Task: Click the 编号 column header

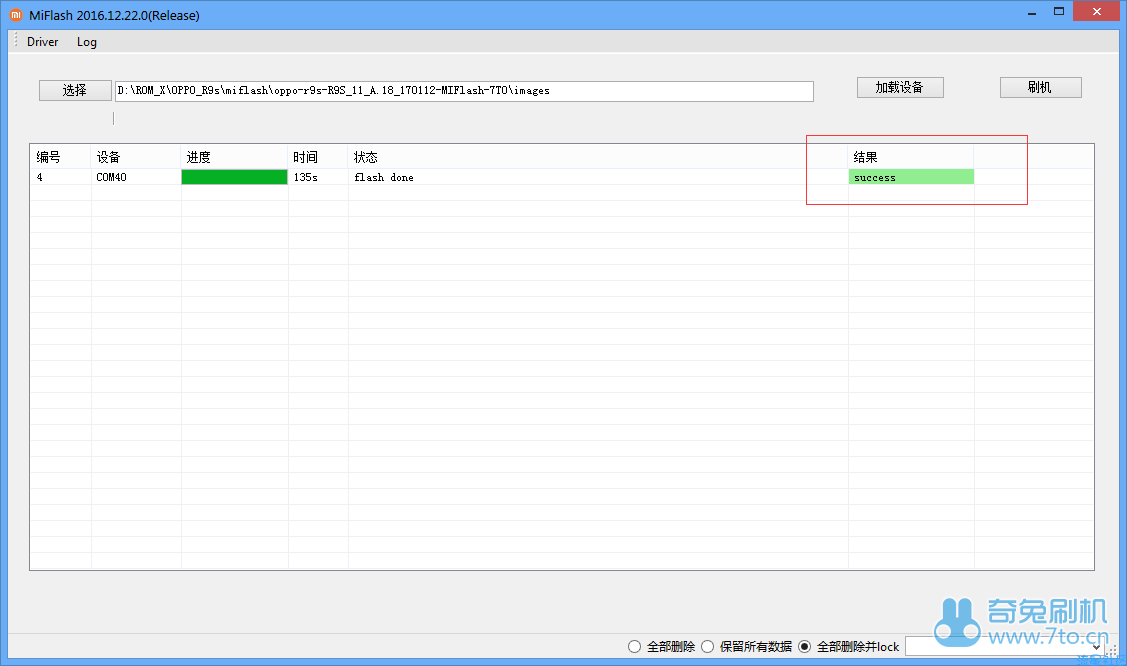Action: point(60,157)
